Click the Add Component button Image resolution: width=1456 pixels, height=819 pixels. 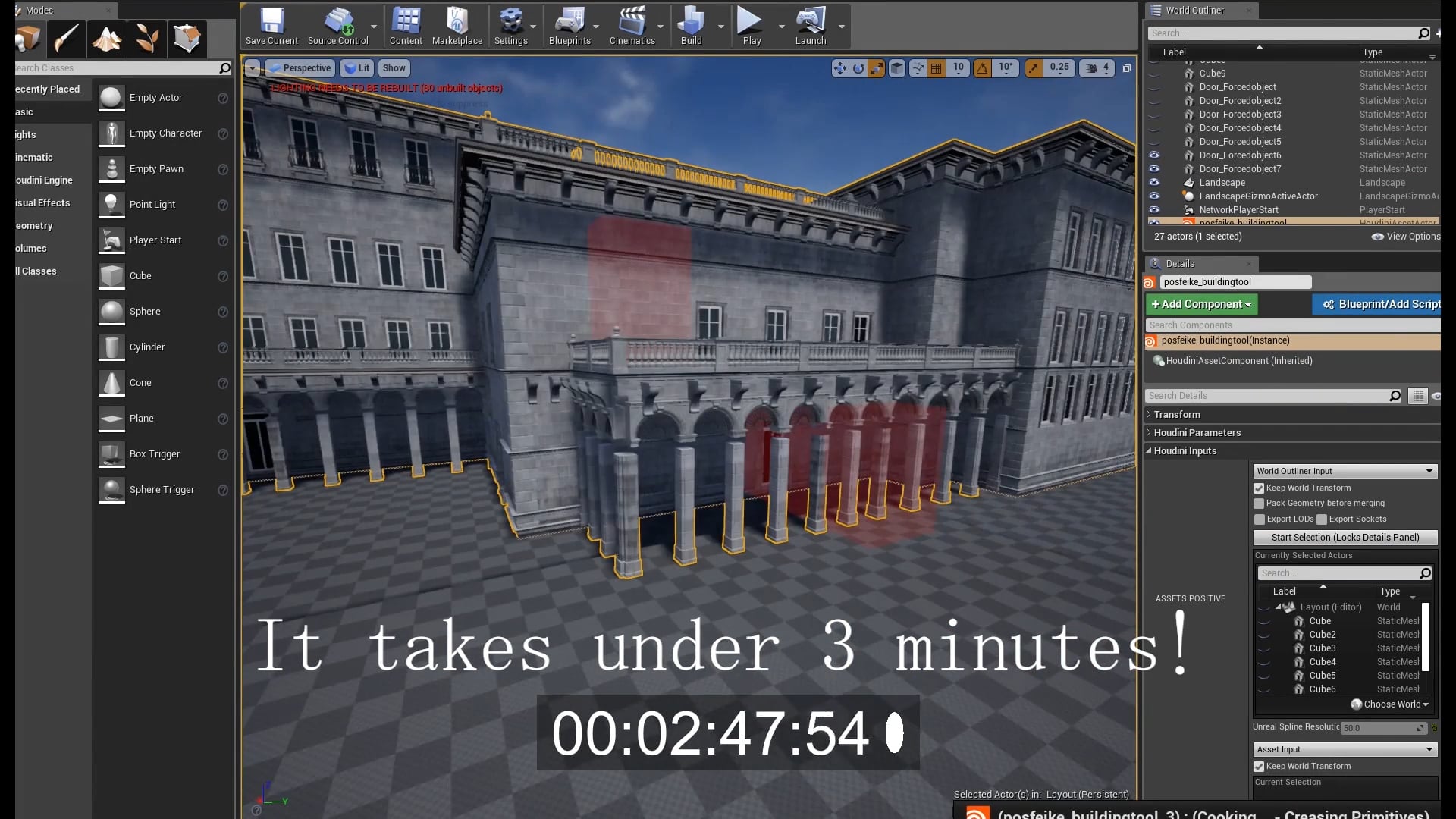pos(1201,304)
